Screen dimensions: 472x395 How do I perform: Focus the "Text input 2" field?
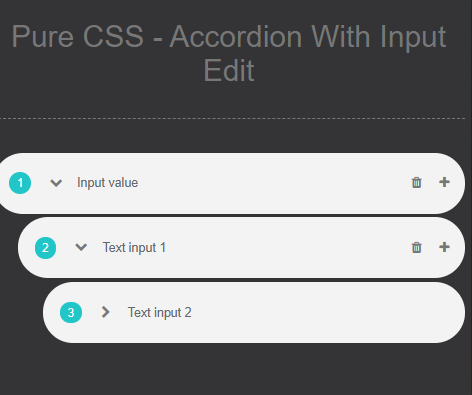160,313
